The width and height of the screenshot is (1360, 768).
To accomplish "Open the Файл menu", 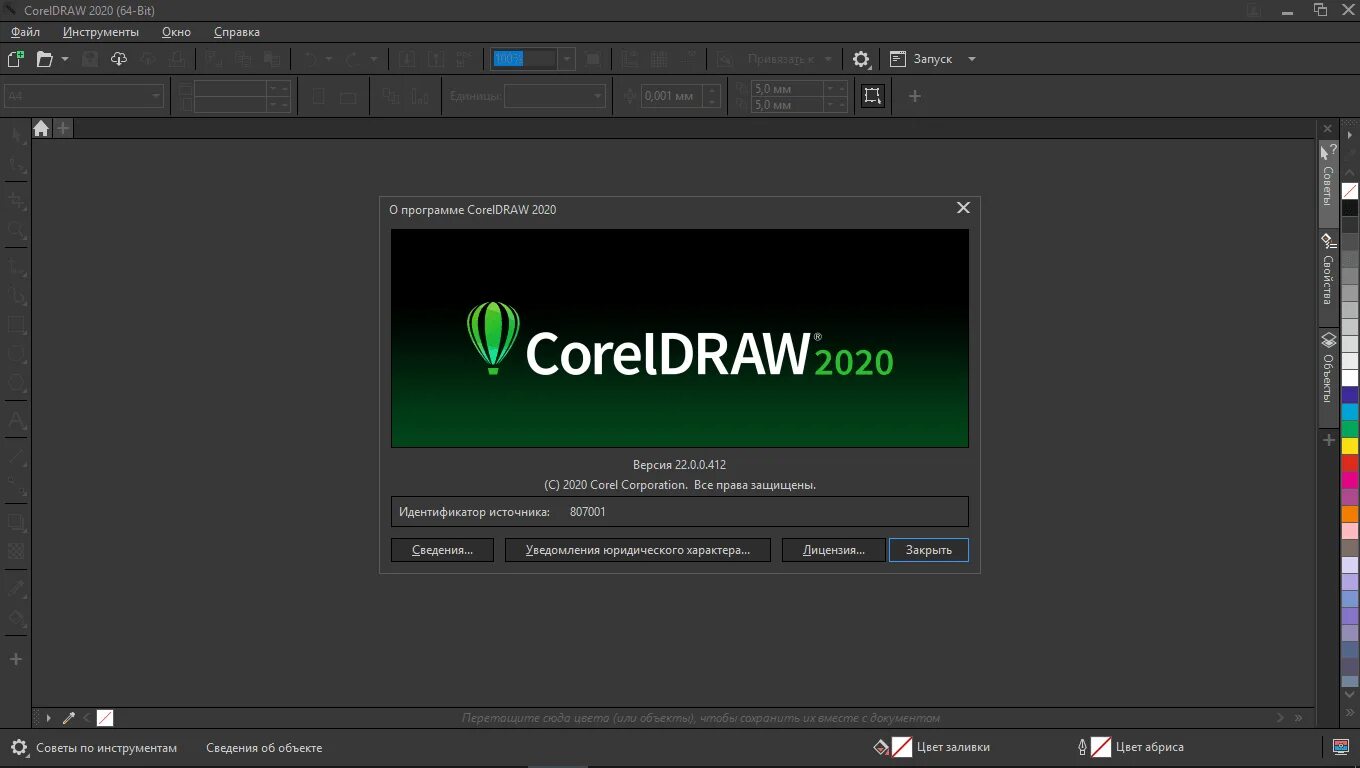I will [x=25, y=32].
